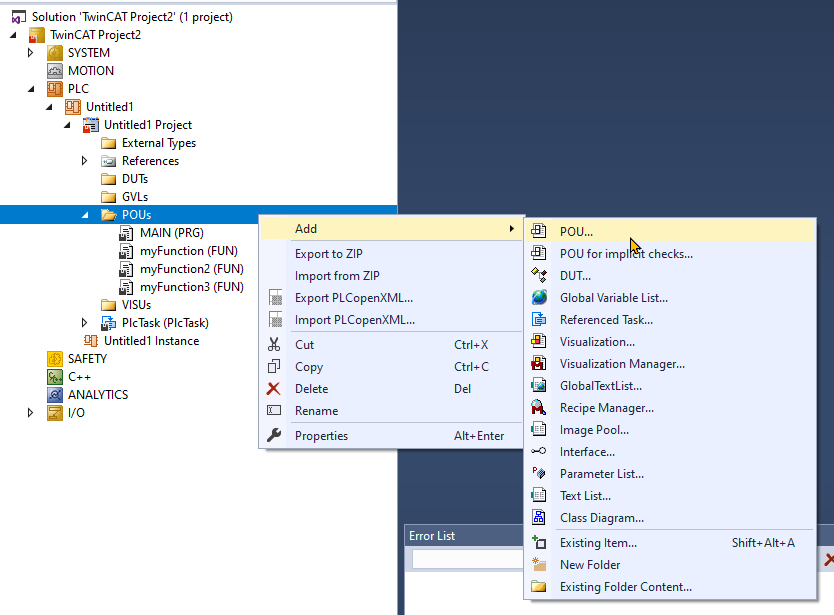Select myFunction2 (FUN) in tree
Image resolution: width=834 pixels, height=615 pixels.
(x=192, y=269)
